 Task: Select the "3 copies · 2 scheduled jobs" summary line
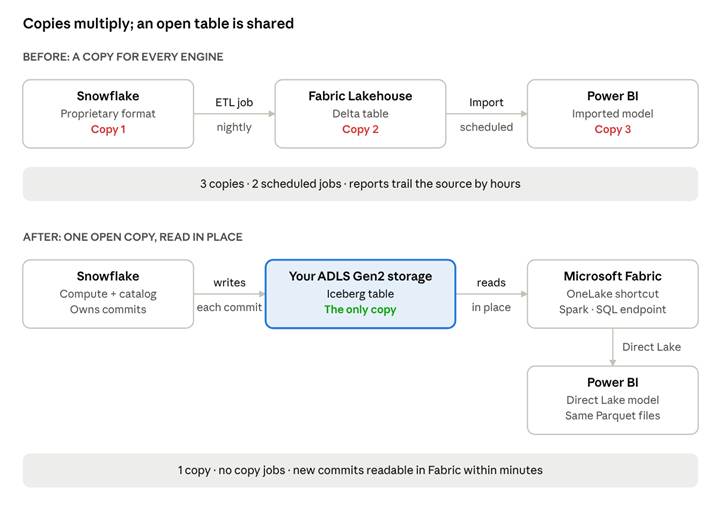360,184
